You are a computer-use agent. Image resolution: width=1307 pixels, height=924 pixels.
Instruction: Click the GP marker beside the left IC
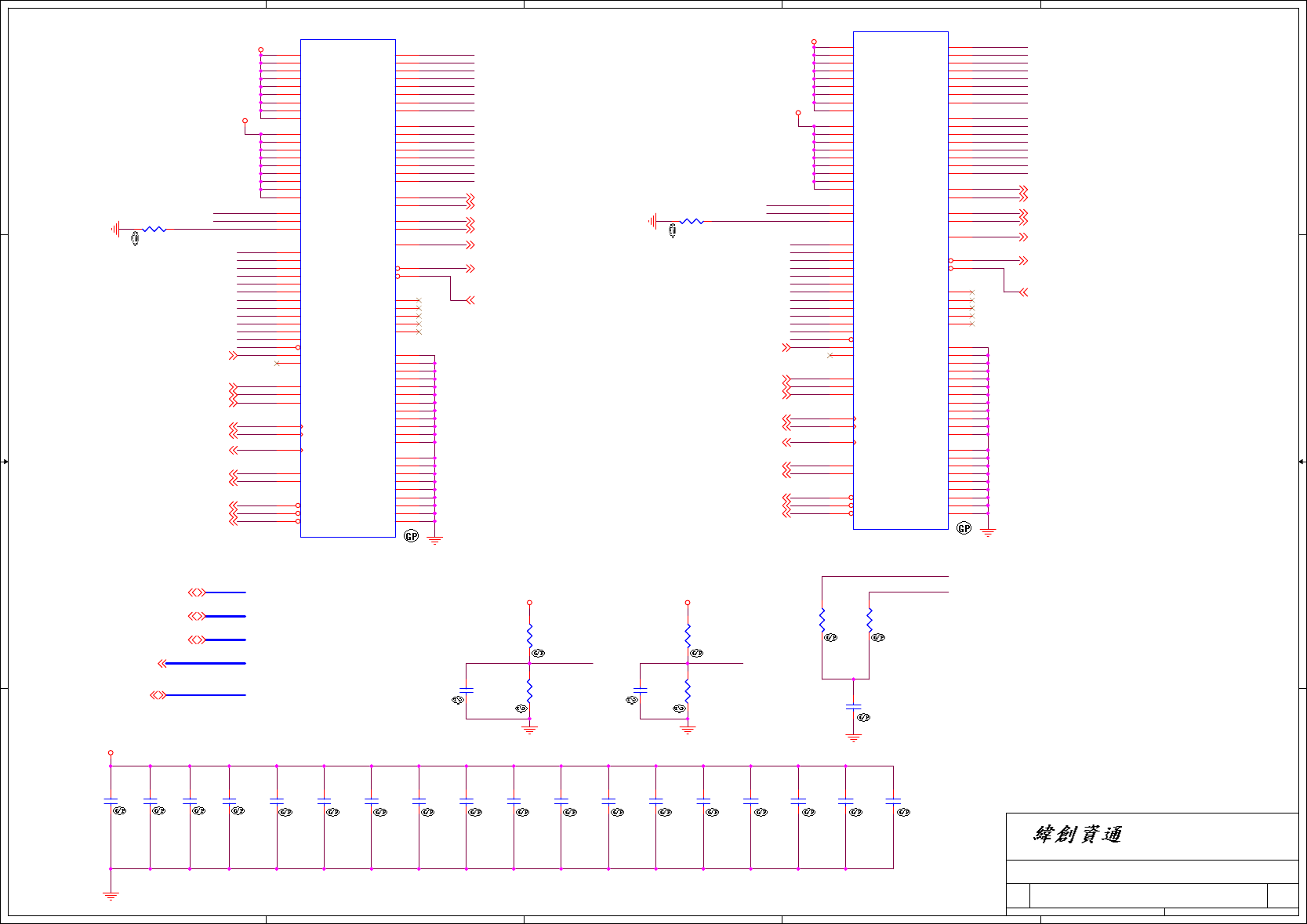[412, 536]
